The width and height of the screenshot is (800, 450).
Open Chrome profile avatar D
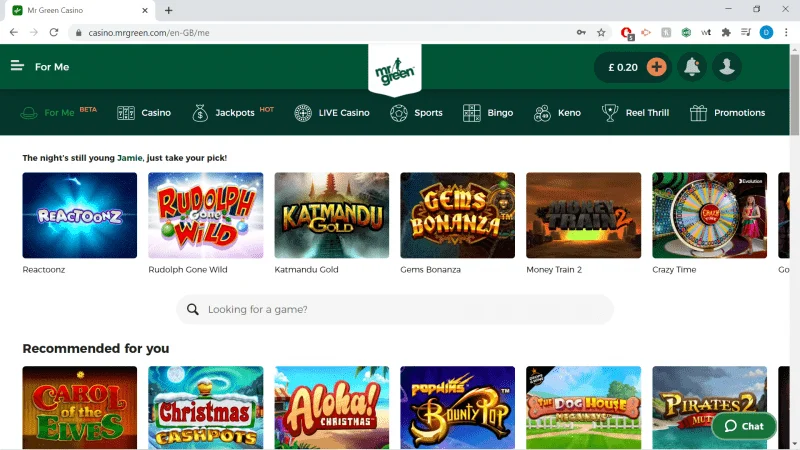tap(766, 33)
